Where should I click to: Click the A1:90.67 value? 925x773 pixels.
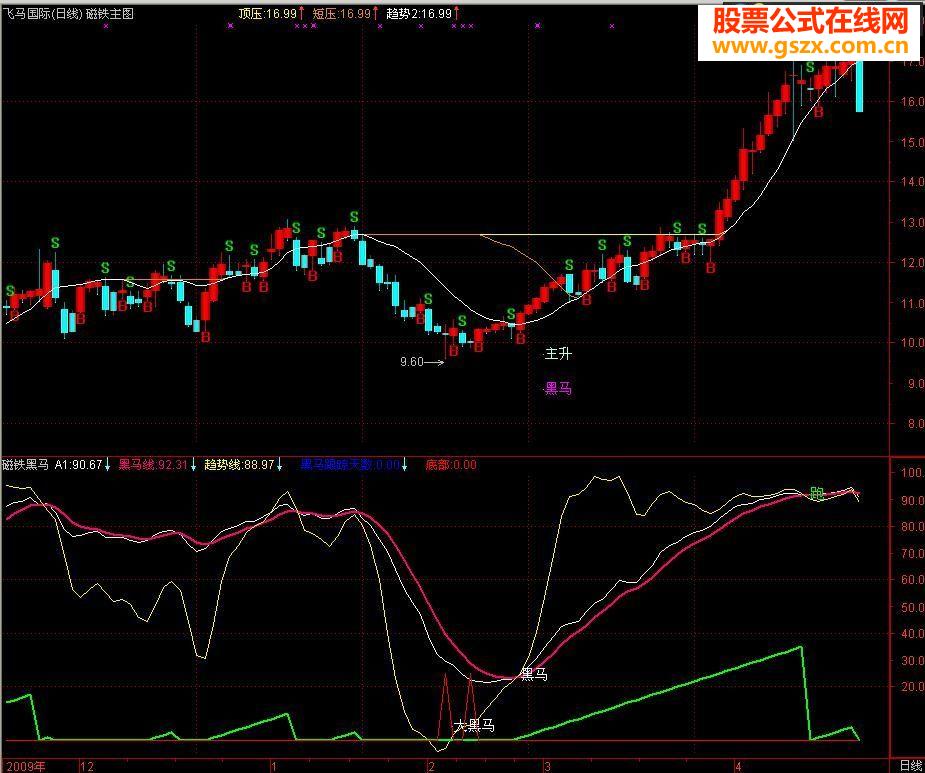click(x=78, y=464)
